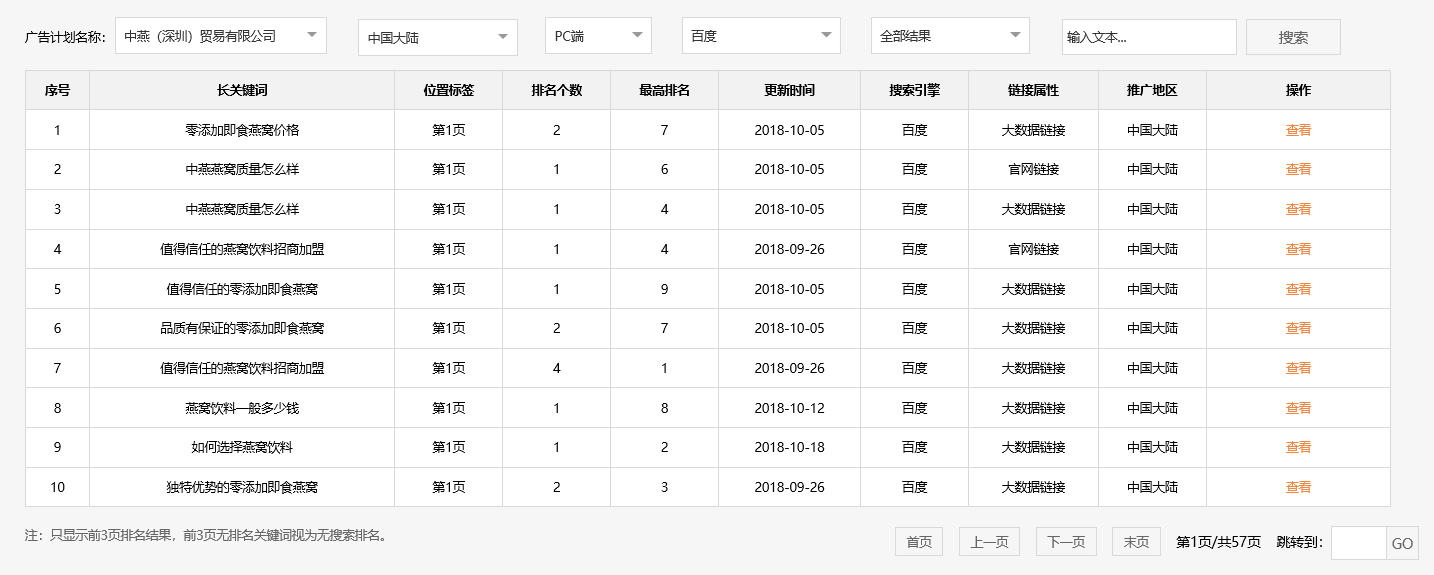
Task: Click 官网链接 in row 4
Action: [1033, 249]
